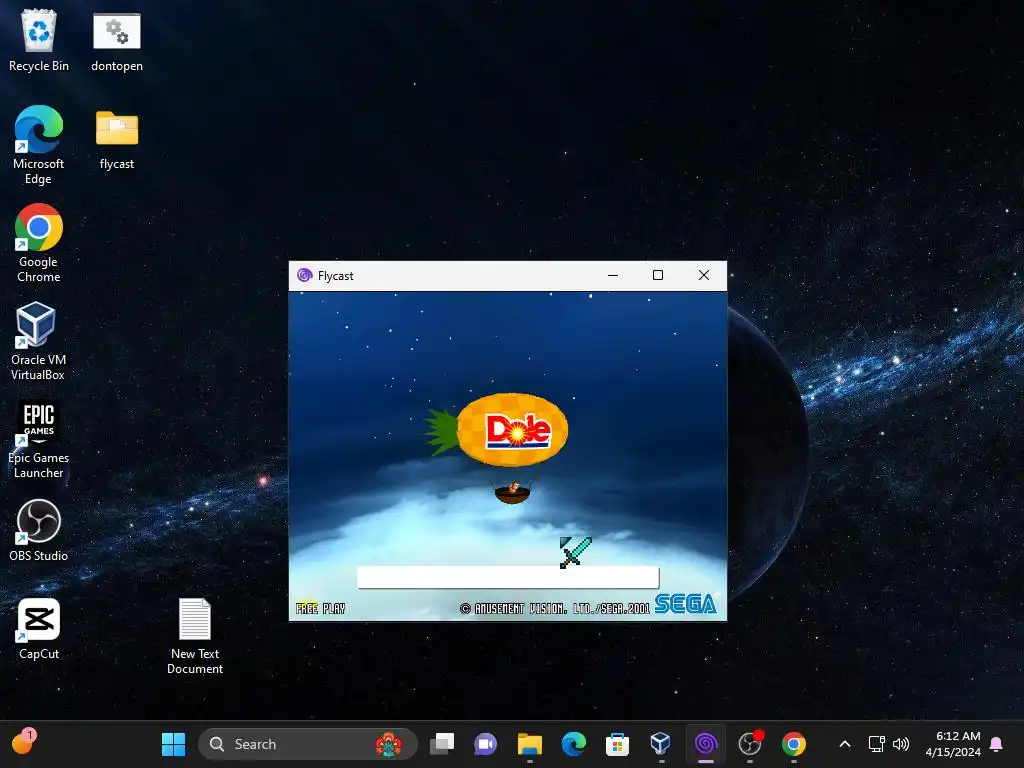Open Task View from the taskbar
Screen dimensions: 1024x768
[442, 744]
